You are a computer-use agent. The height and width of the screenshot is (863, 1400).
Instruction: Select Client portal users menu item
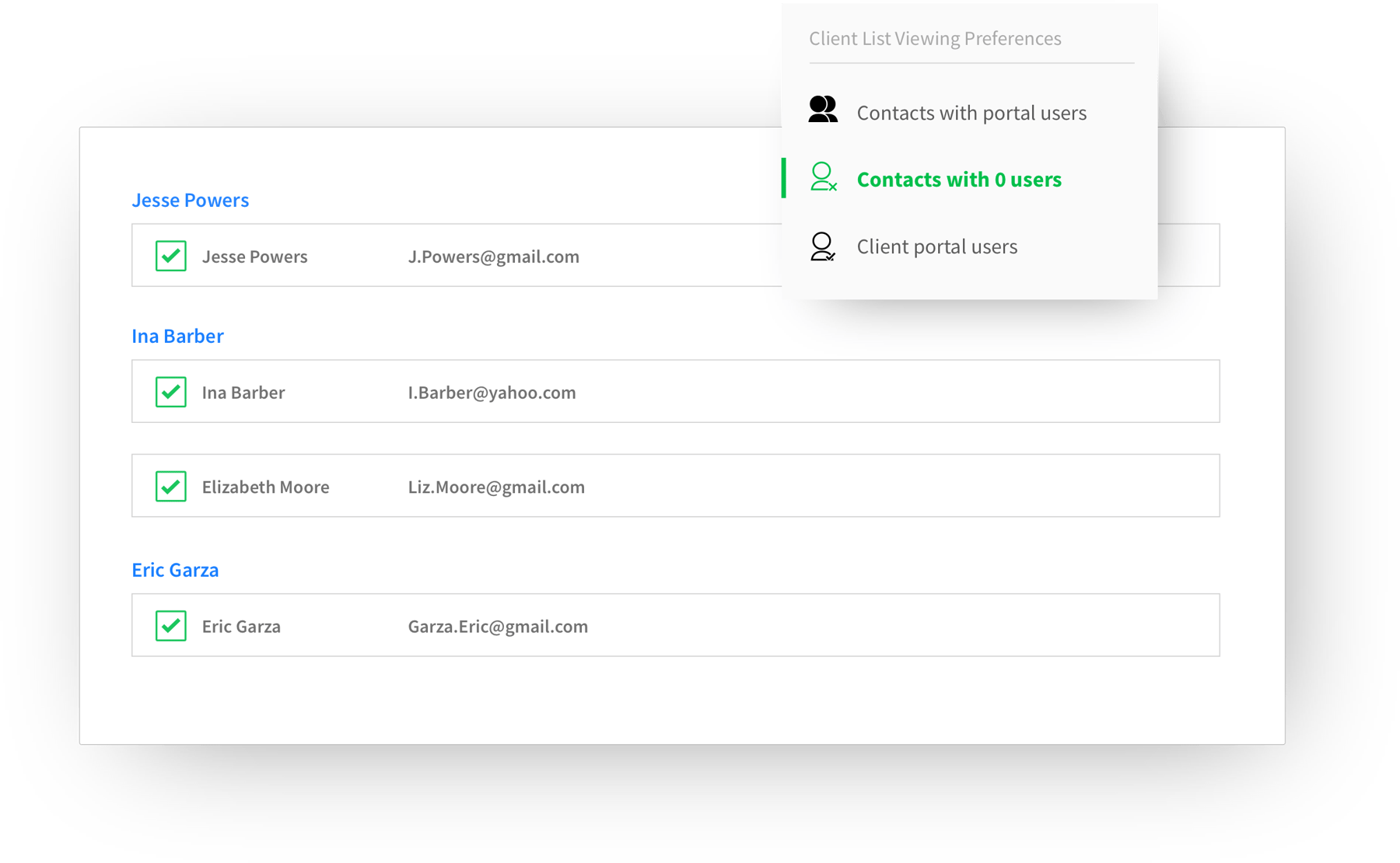936,246
